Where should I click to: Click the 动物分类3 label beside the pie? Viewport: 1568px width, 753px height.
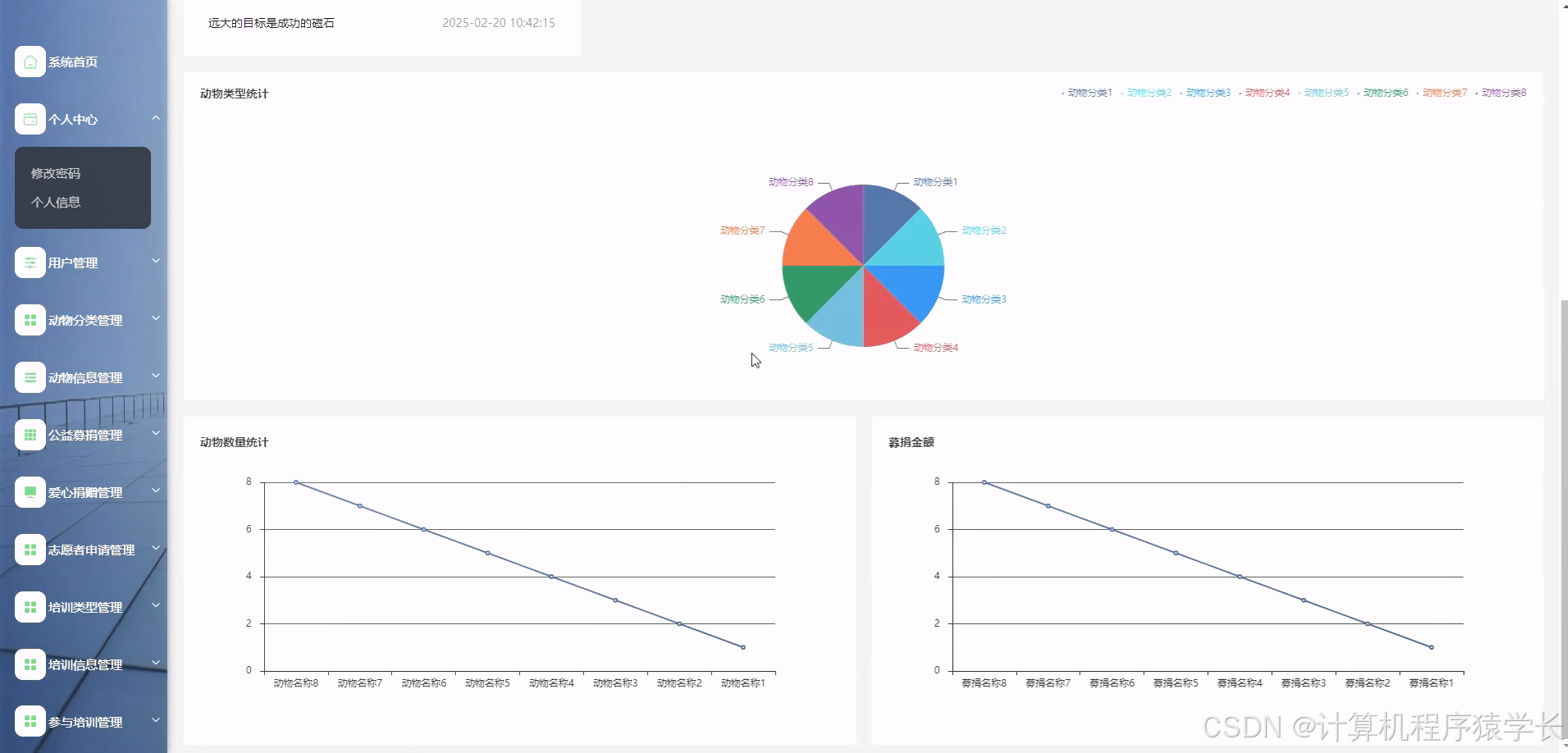[984, 299]
